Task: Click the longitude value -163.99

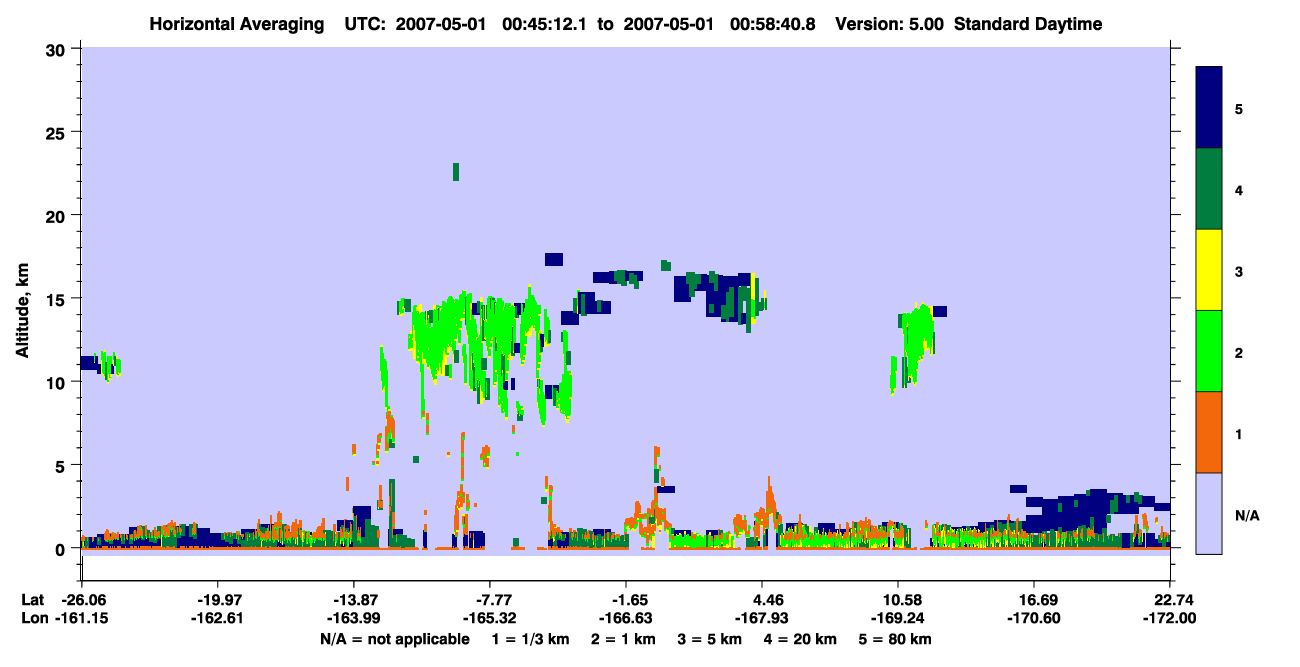Action: point(354,618)
